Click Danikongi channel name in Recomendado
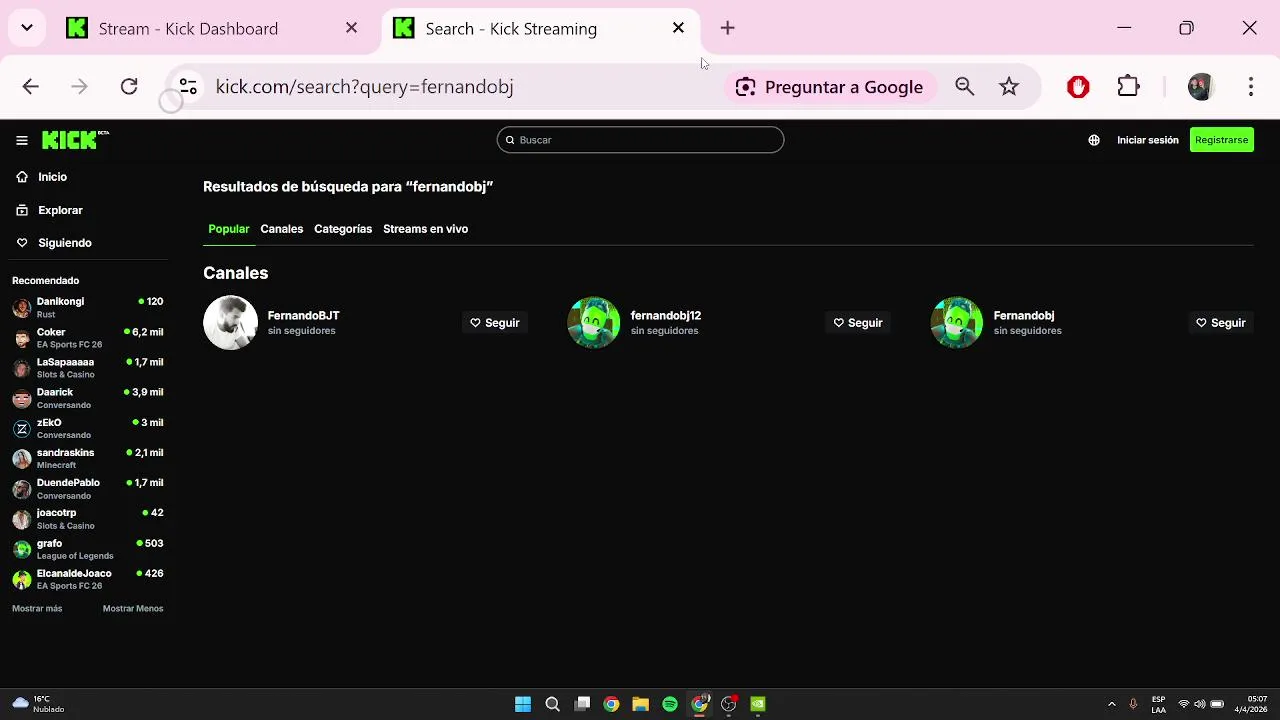Viewport: 1280px width, 720px height. (60, 301)
